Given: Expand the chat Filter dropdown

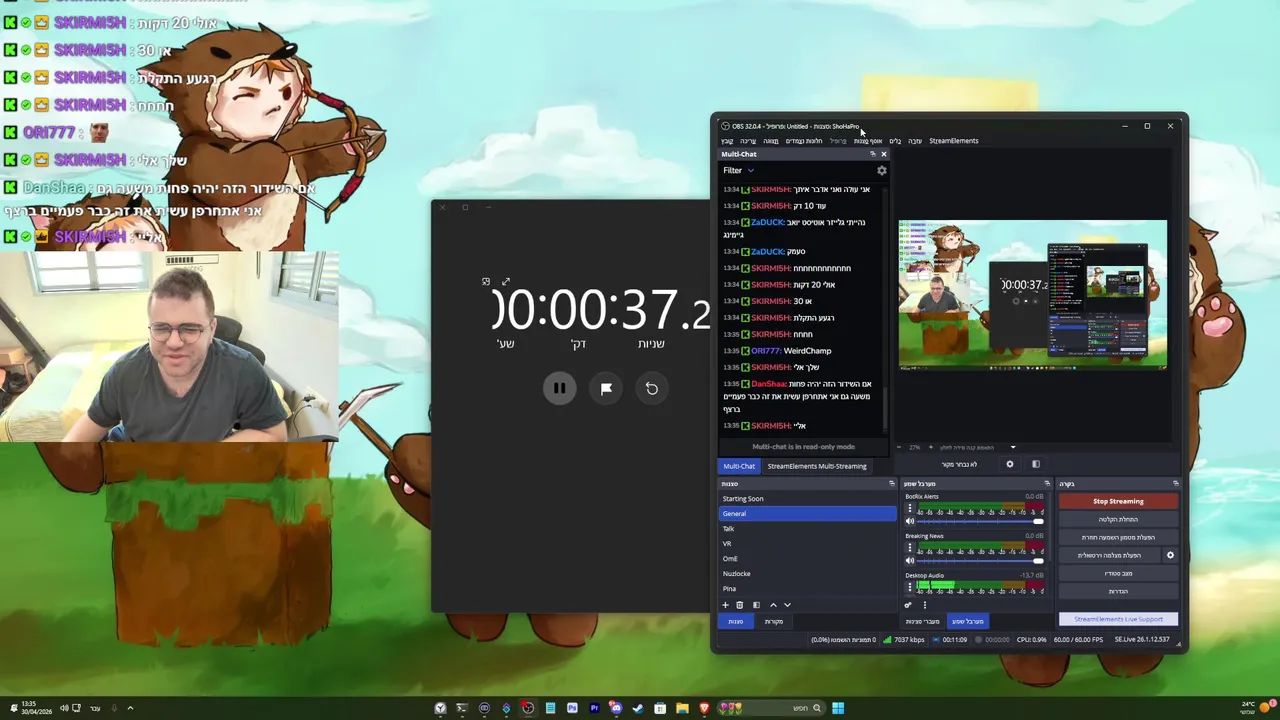Looking at the screenshot, I should pos(738,170).
